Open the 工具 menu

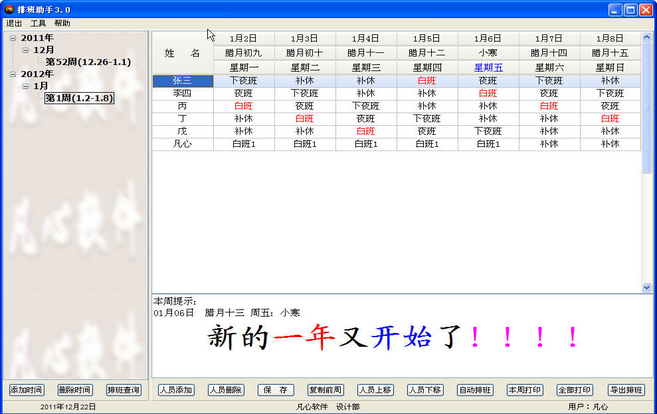click(38, 23)
